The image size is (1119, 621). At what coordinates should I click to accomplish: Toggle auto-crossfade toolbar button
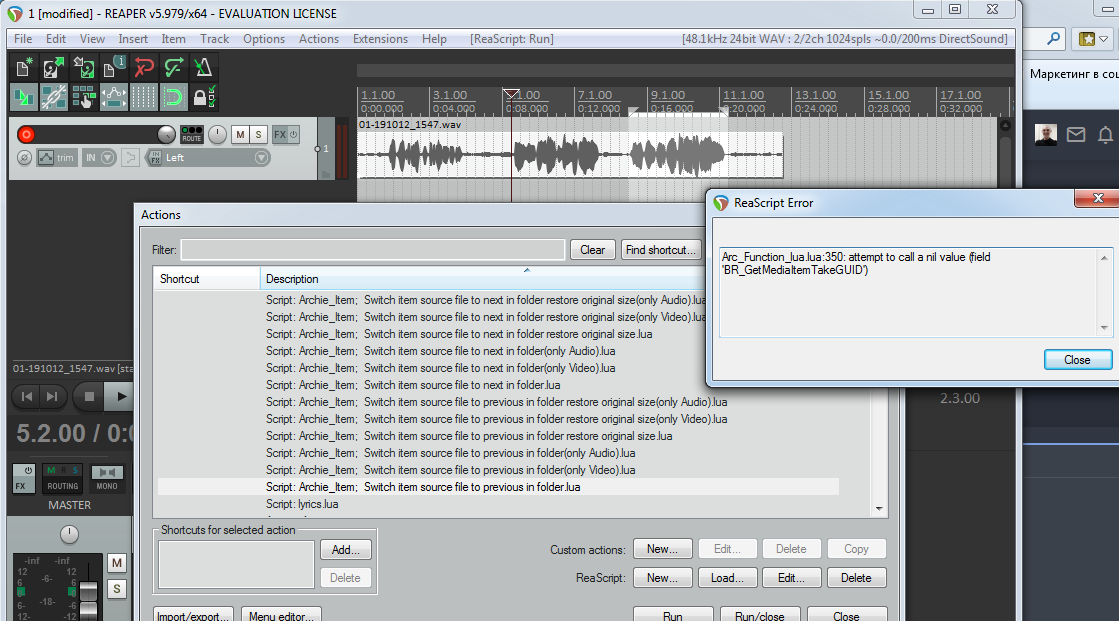(x=24, y=97)
